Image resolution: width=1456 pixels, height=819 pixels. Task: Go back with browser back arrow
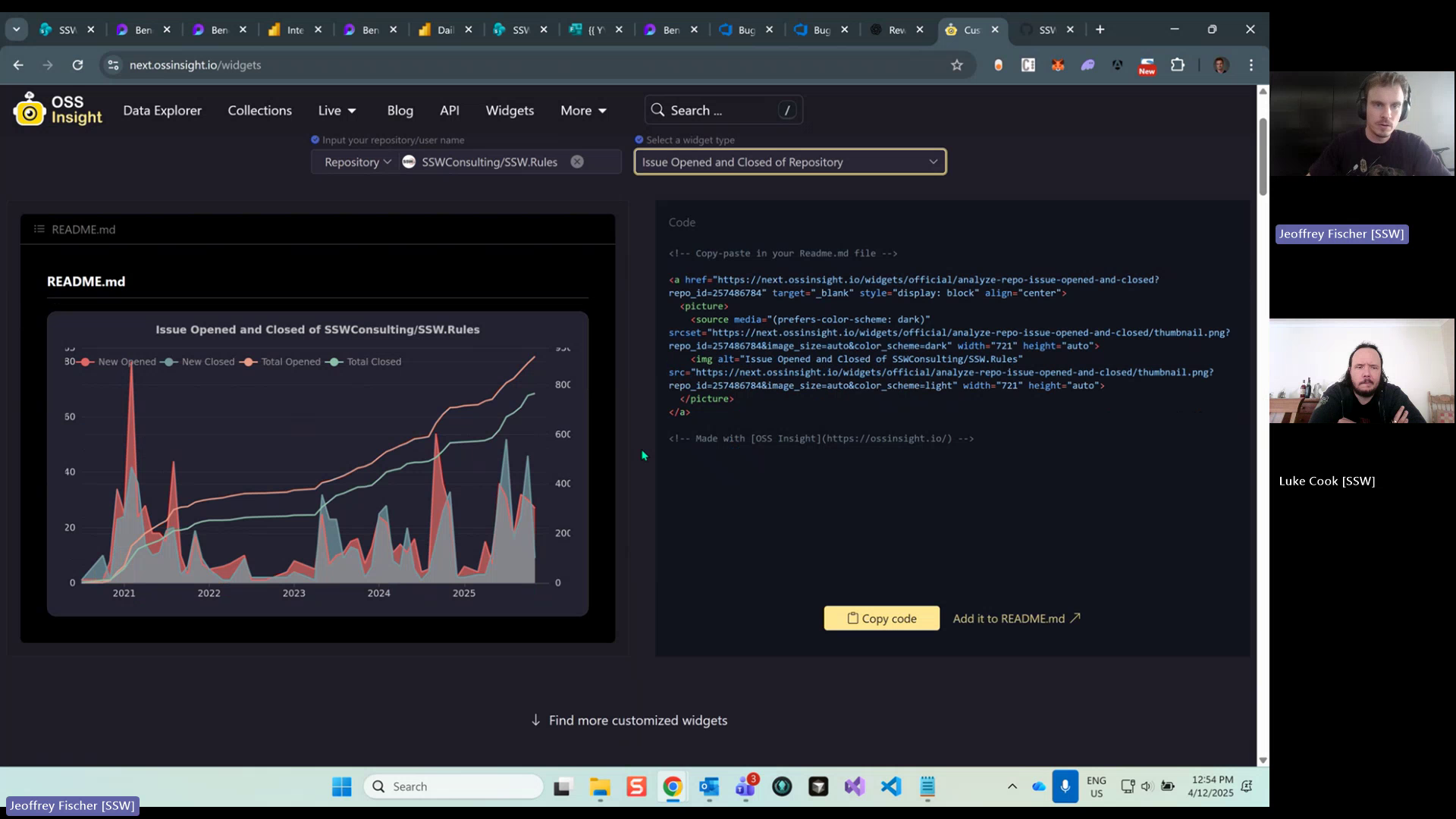(18, 65)
